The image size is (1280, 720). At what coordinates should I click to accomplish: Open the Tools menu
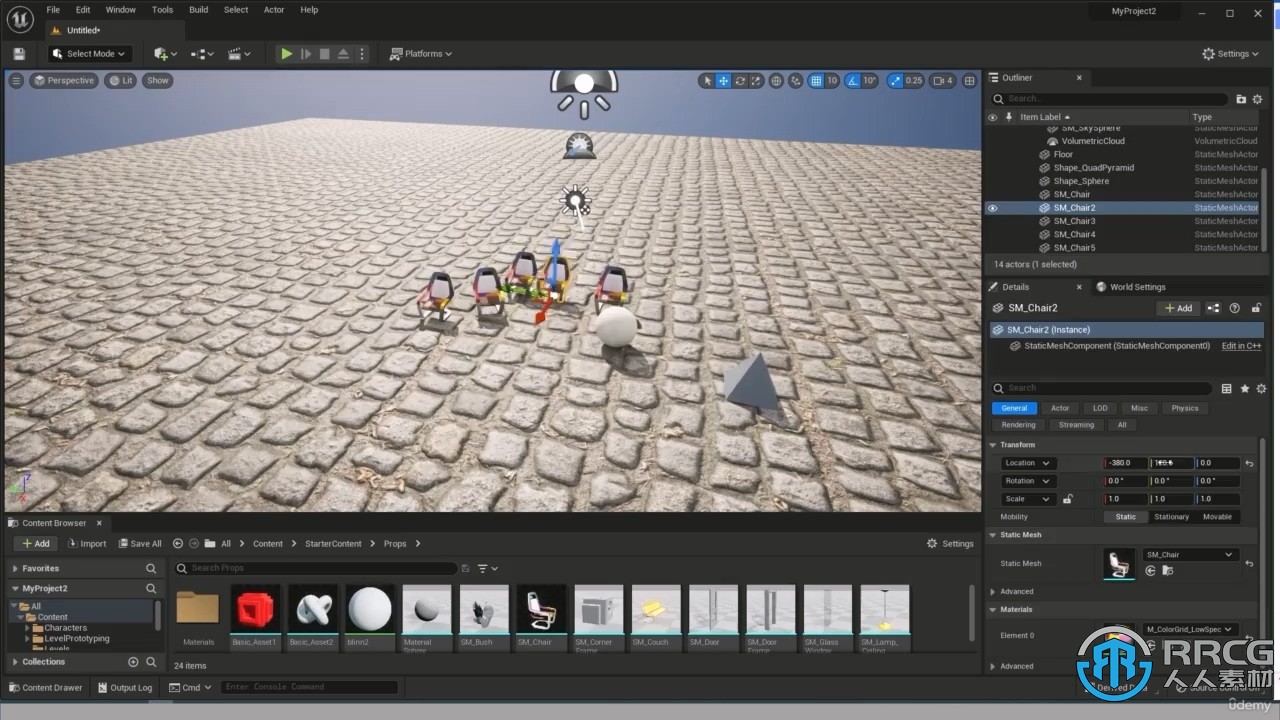162,10
